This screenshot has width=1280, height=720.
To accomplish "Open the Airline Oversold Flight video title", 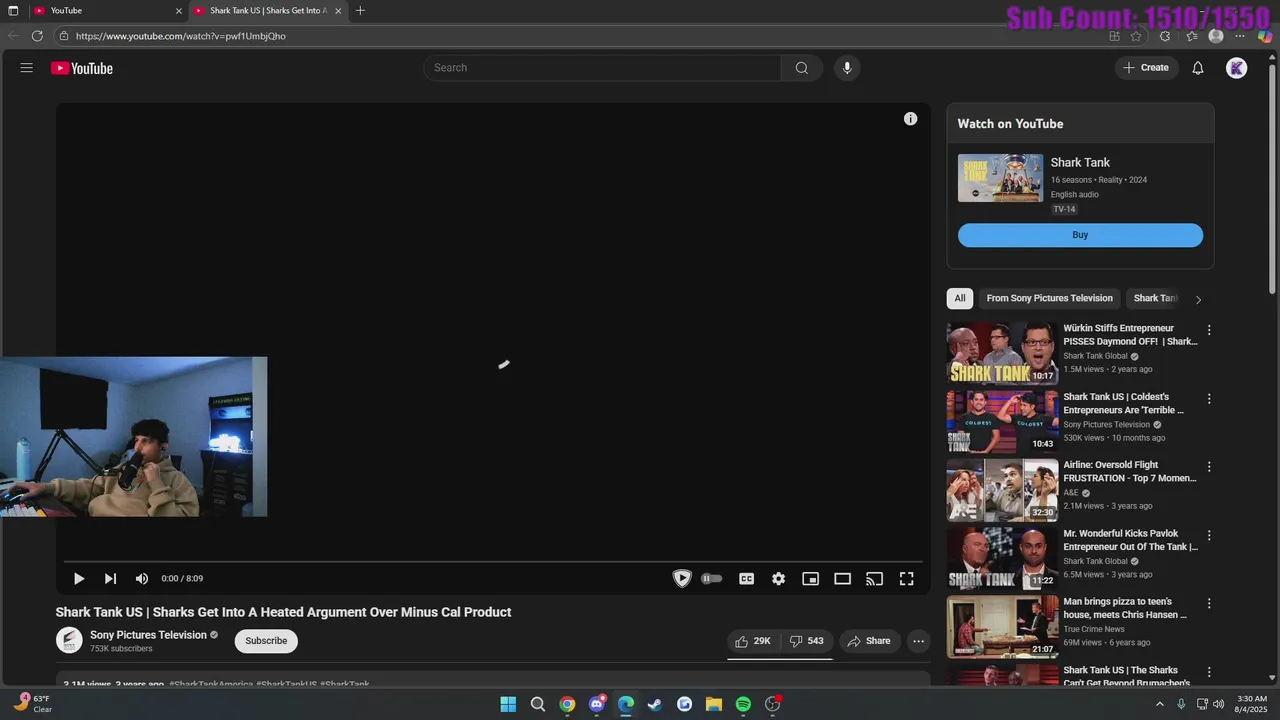I will [1129, 471].
